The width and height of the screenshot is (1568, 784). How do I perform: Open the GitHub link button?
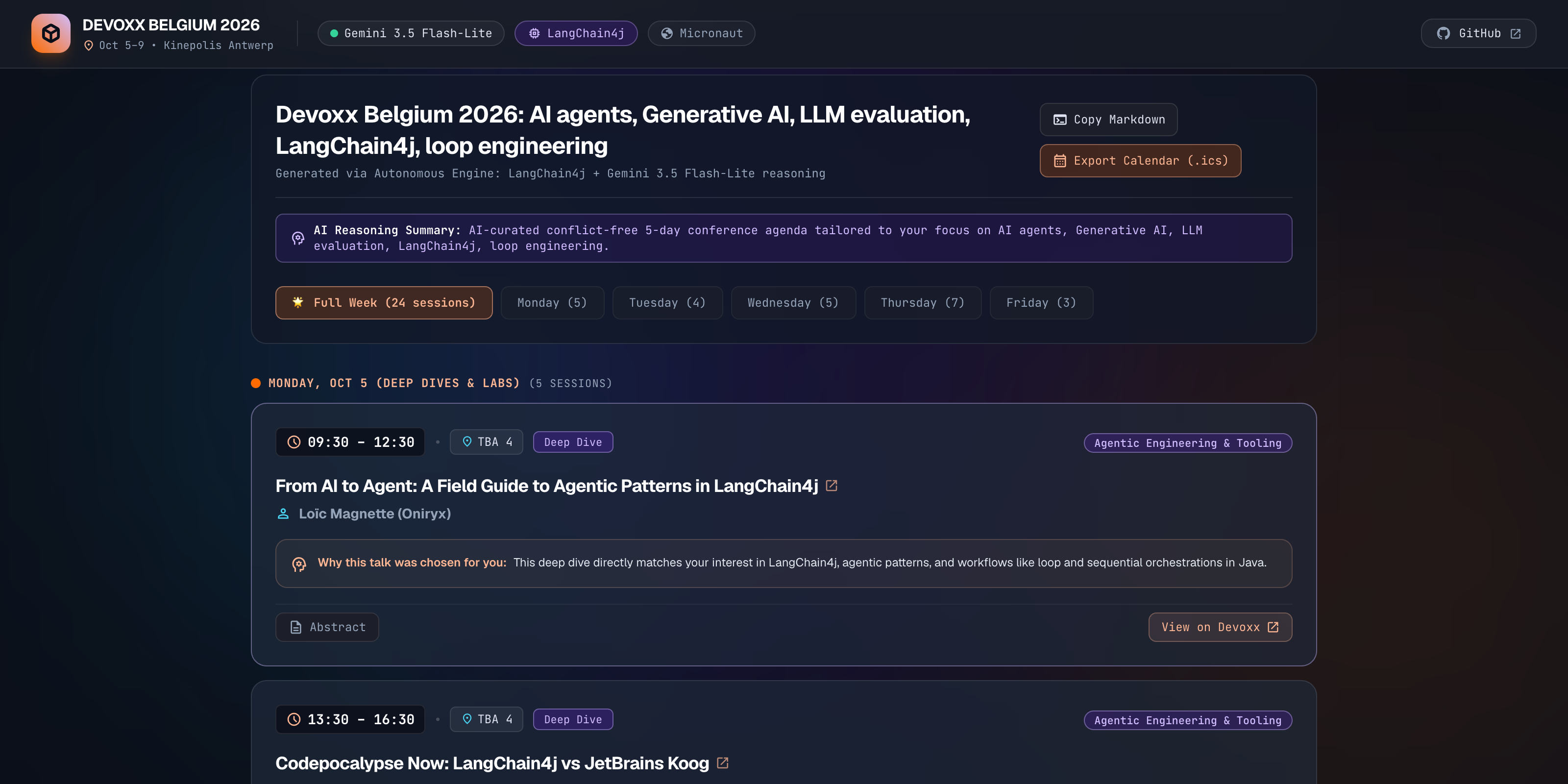click(x=1478, y=33)
